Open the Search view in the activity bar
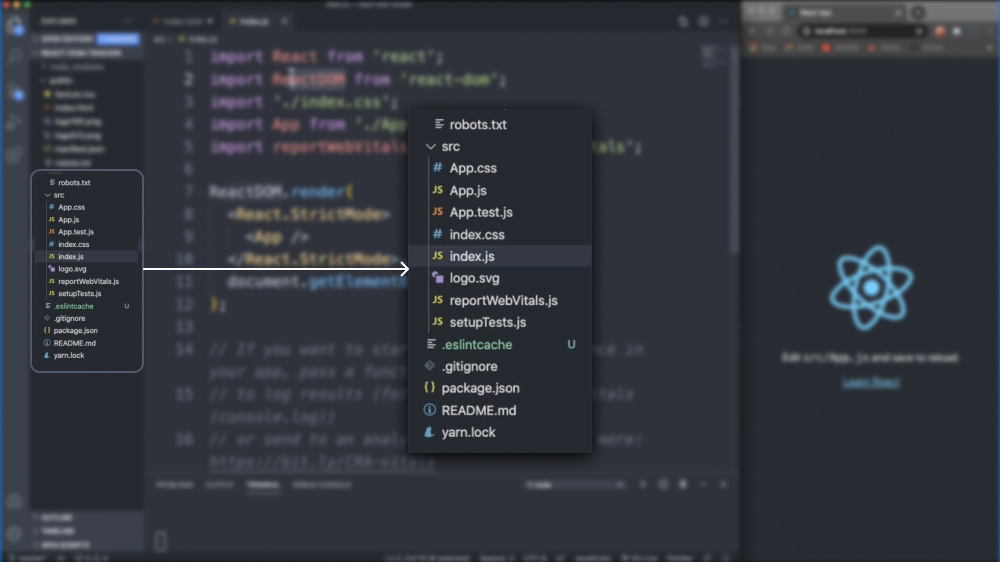The height and width of the screenshot is (562, 1000). (x=14, y=58)
